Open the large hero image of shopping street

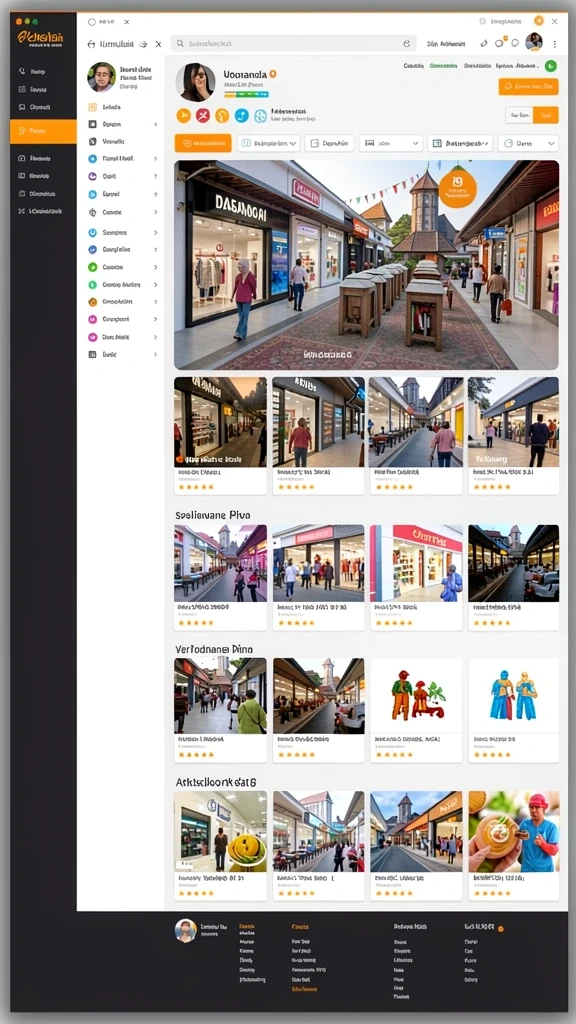coord(366,265)
